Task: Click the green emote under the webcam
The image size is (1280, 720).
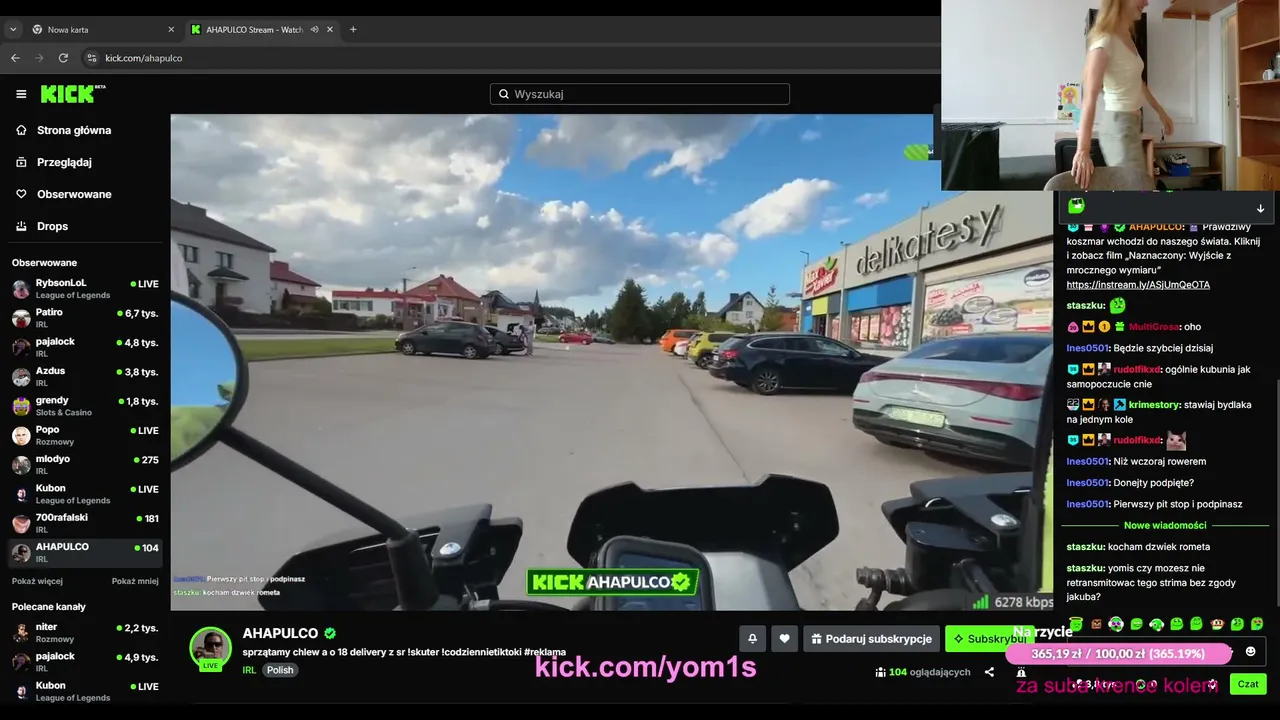Action: (x=1076, y=206)
